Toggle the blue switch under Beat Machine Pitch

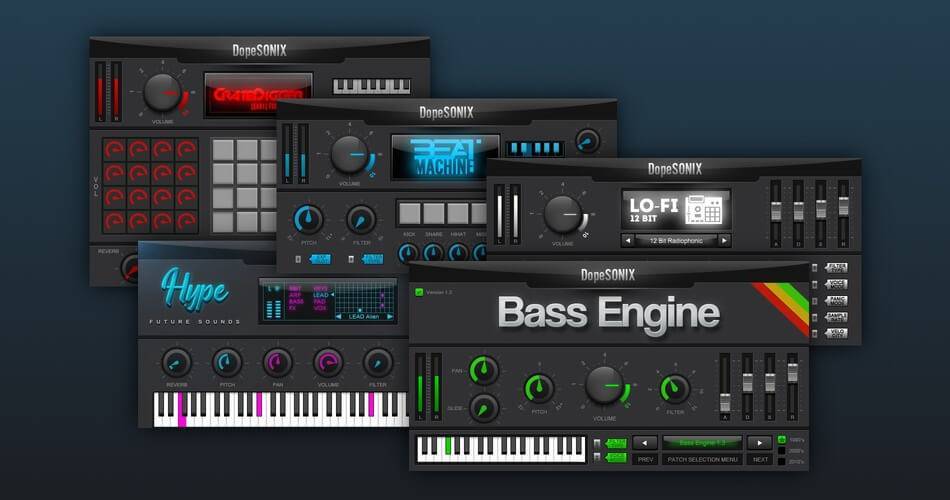319,259
